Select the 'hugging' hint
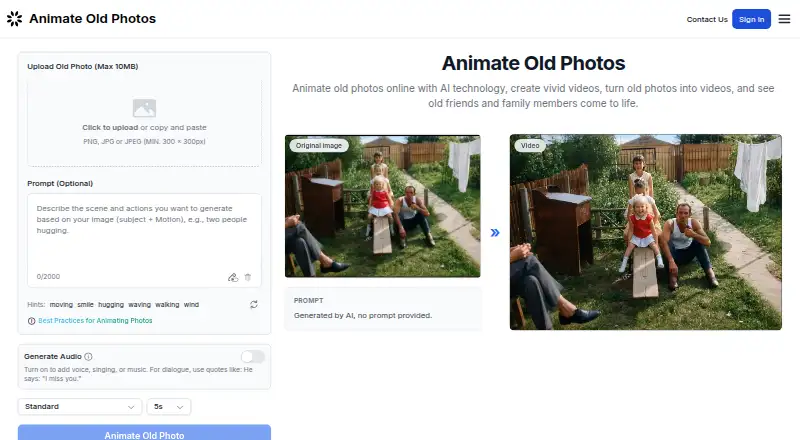This screenshot has width=800, height=440. (111, 305)
